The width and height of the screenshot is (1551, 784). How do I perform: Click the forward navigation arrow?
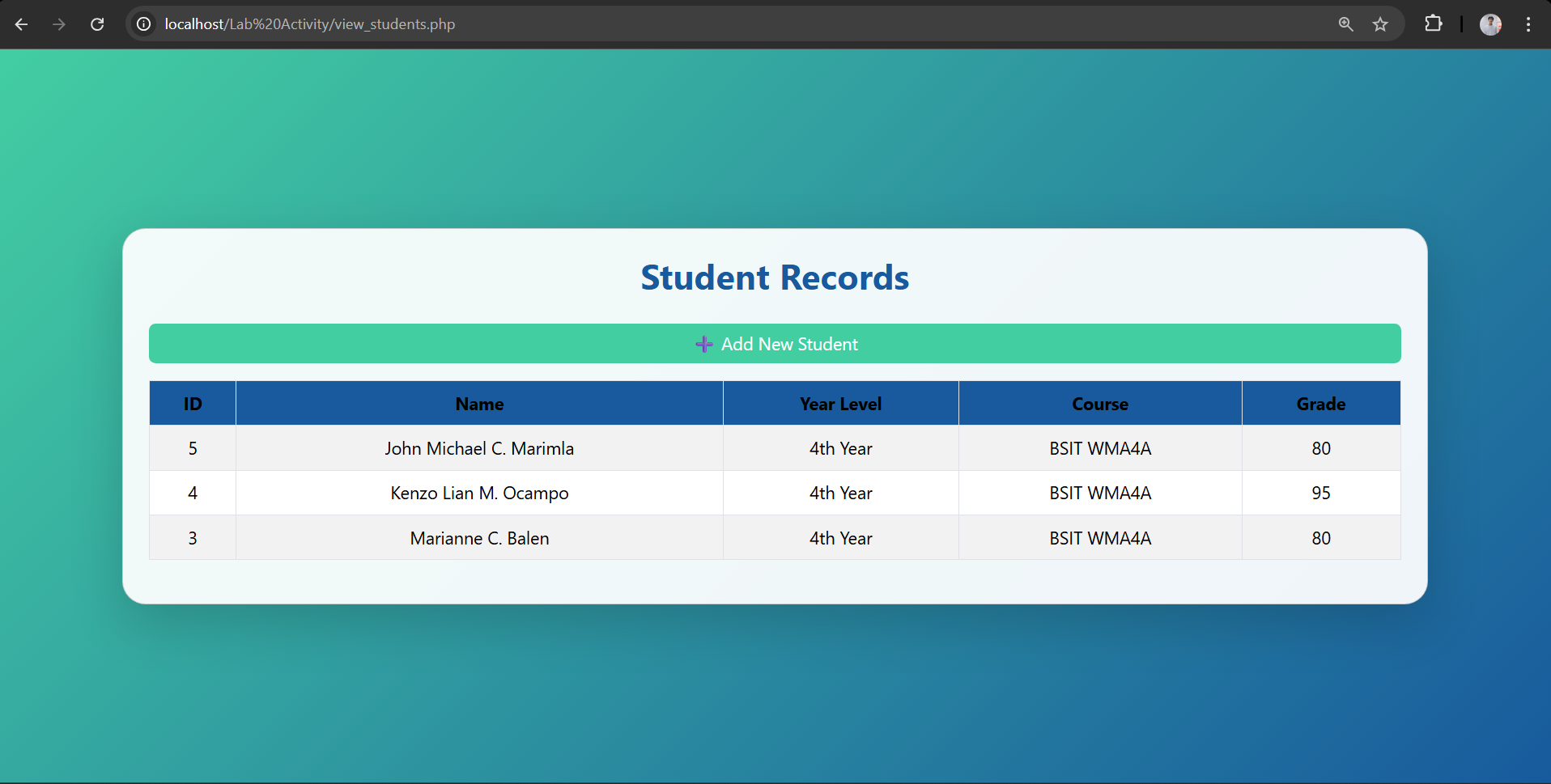click(x=58, y=24)
